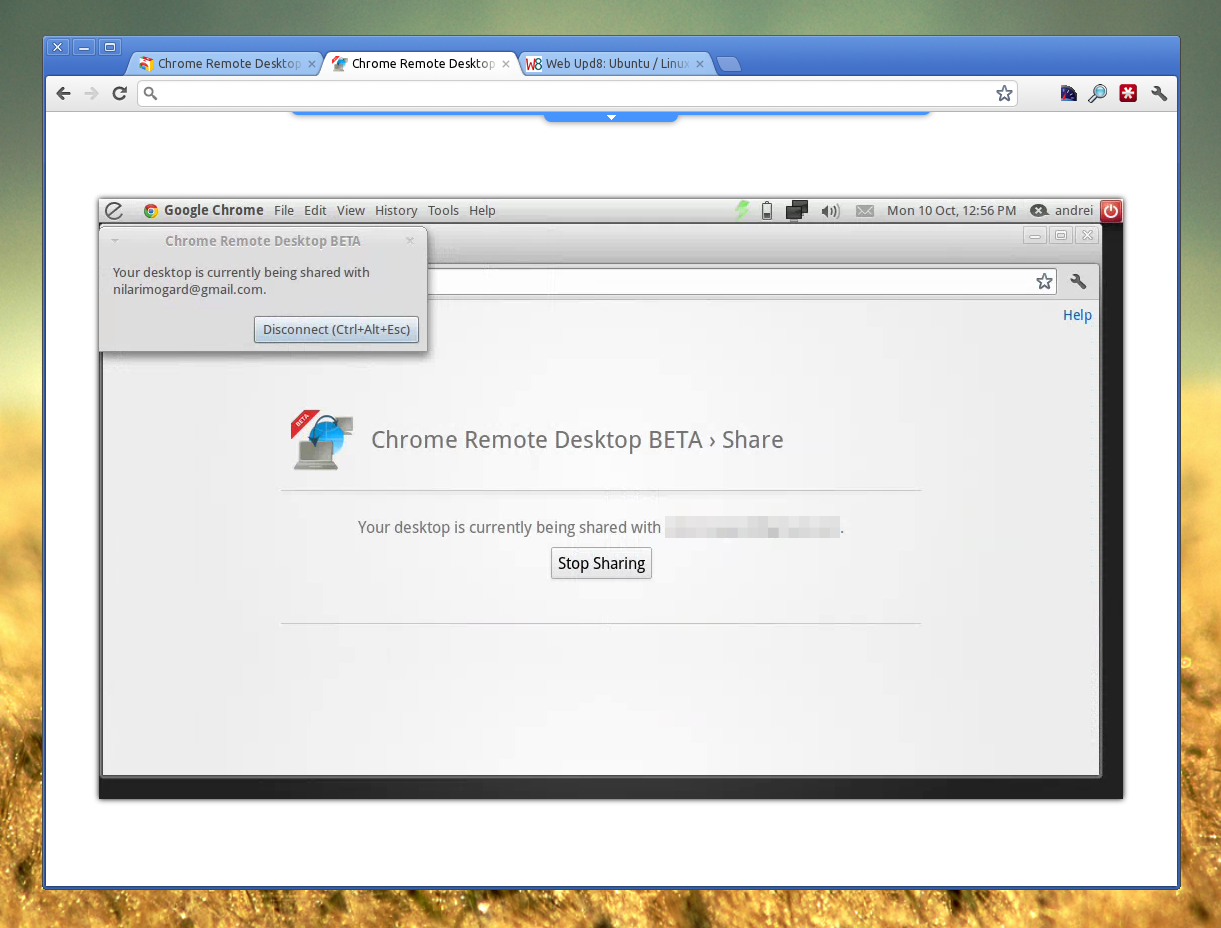Click the battery indicator in the remote panel
1221x928 pixels.
coord(767,210)
